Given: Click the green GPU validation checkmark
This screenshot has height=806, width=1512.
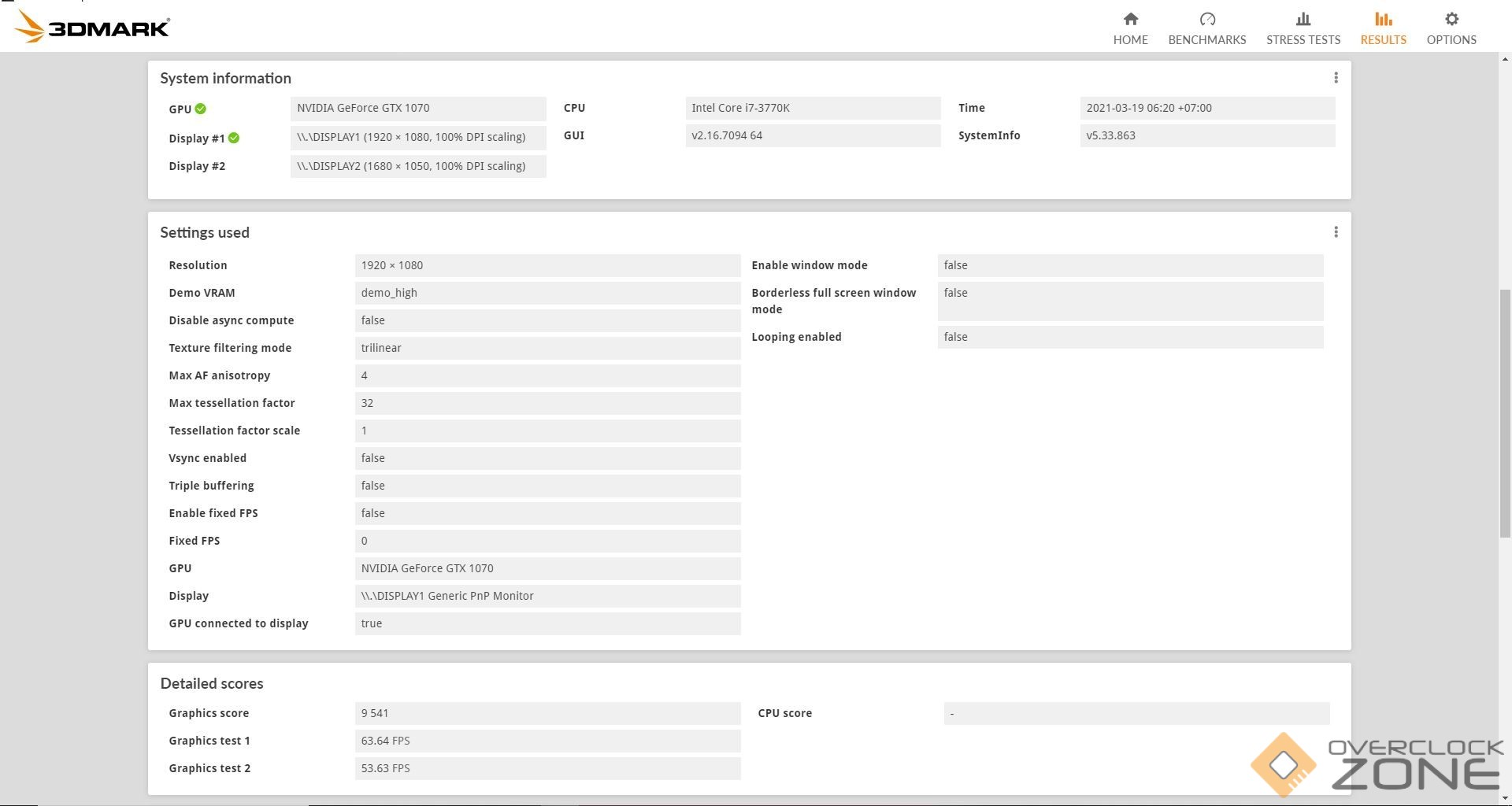Looking at the screenshot, I should [x=201, y=109].
